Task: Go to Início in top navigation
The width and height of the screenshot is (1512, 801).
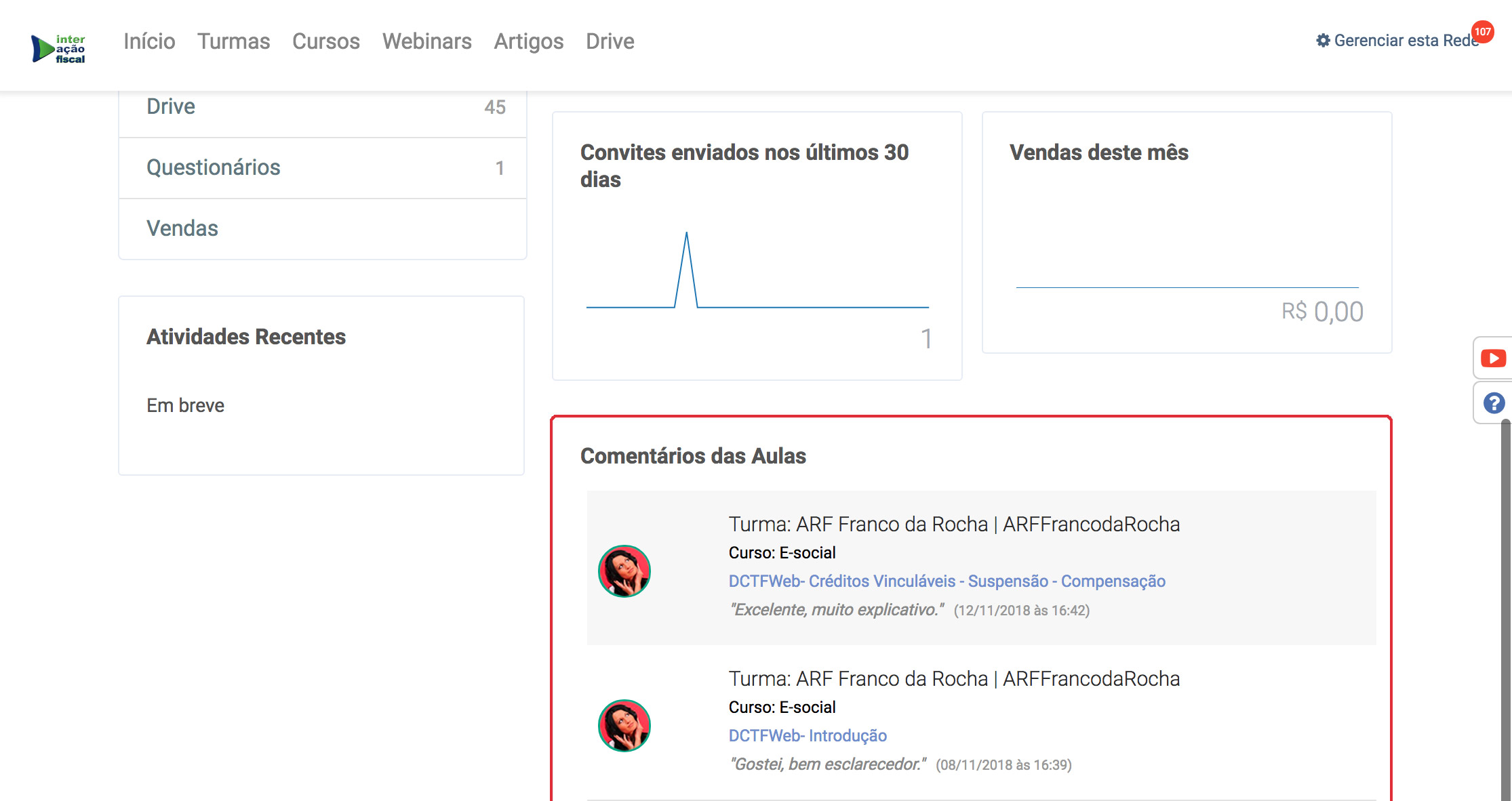Action: coord(149,41)
